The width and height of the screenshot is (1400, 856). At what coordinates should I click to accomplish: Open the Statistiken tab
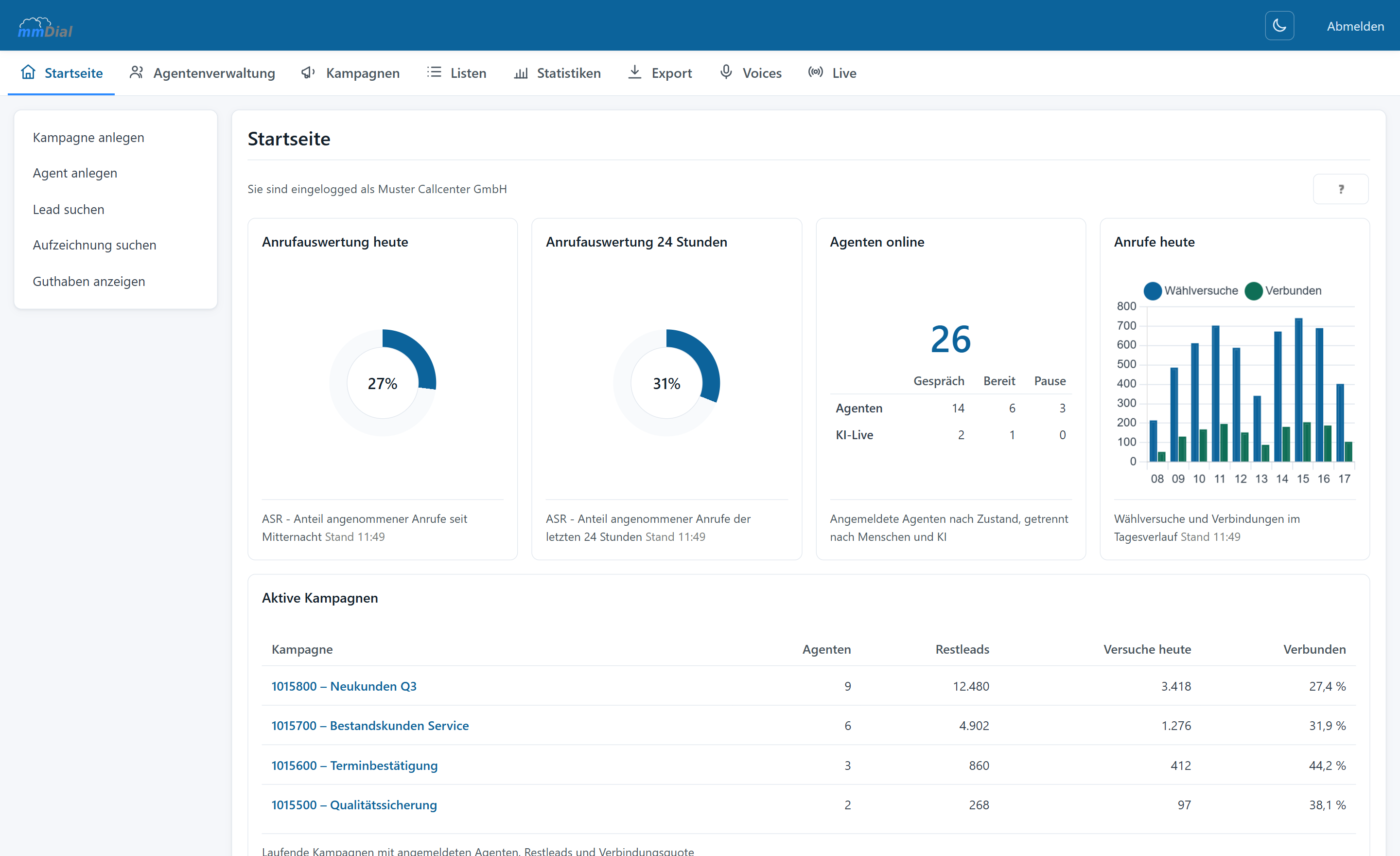(557, 73)
